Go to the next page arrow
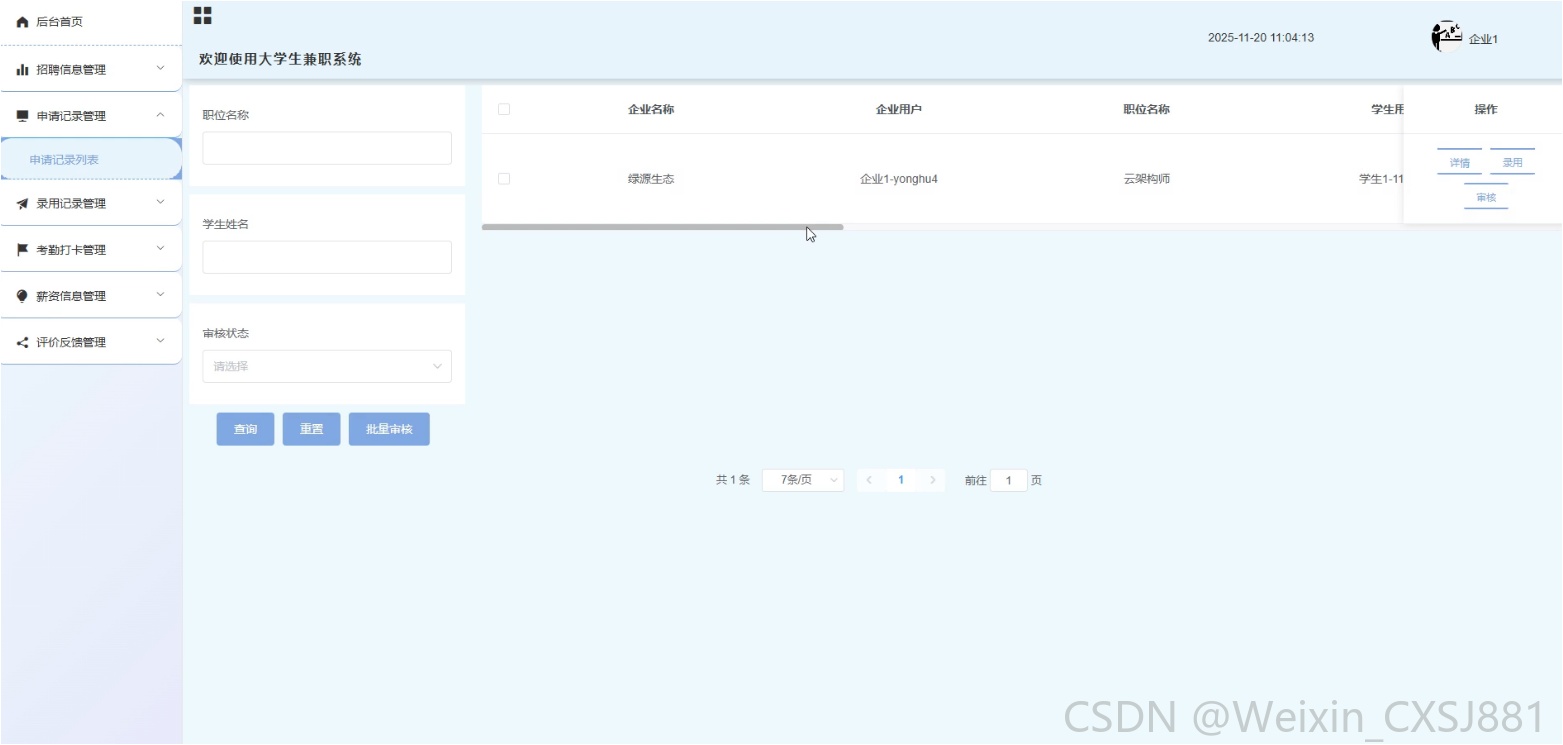This screenshot has width=1563, height=745. (x=933, y=480)
